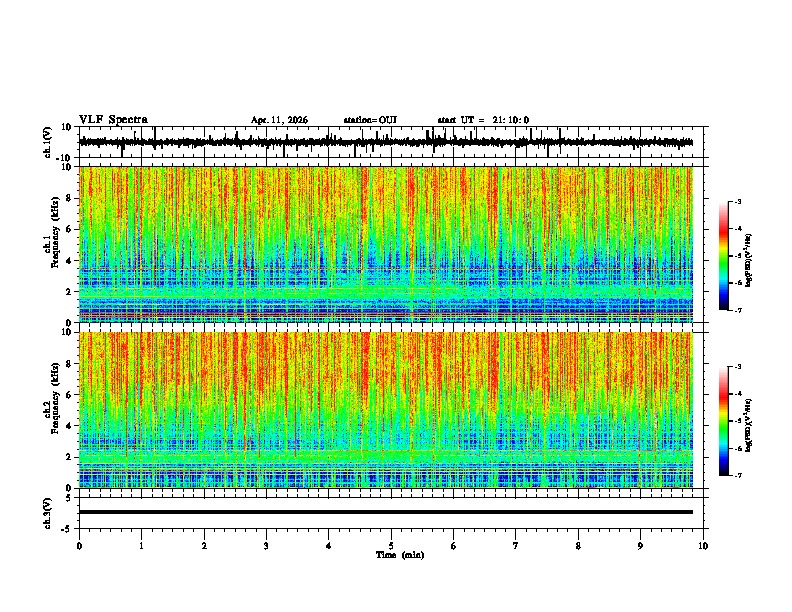Click the ch.1 voltage waveform trace
Viewport: 792px width, 612px height.
386,142
